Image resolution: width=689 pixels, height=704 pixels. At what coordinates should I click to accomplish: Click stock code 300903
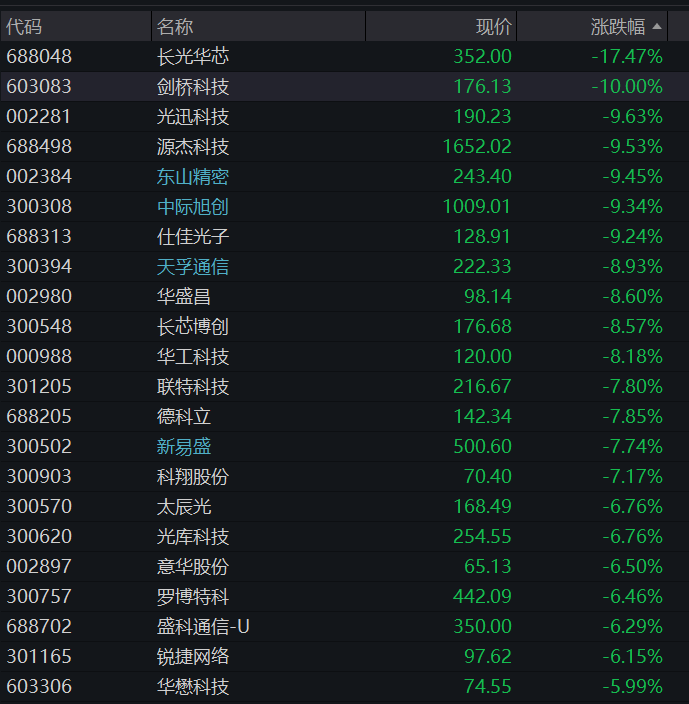click(39, 476)
